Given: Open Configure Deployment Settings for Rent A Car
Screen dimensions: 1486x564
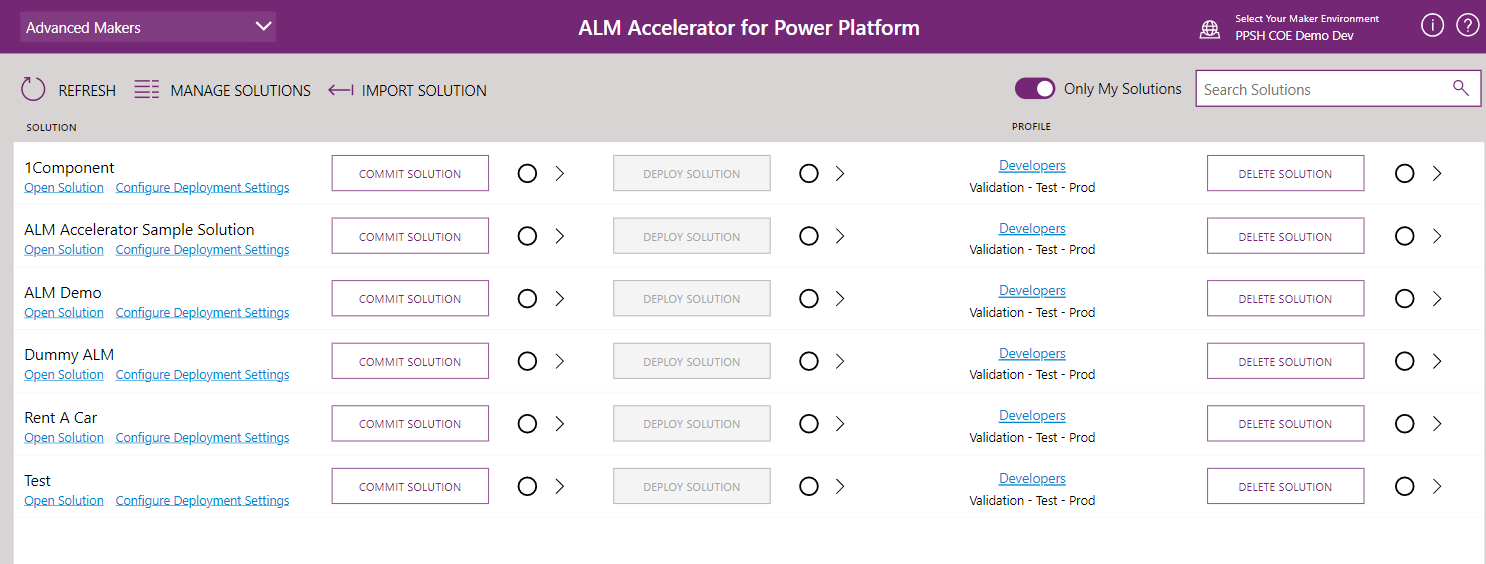Looking at the screenshot, I should tap(202, 438).
